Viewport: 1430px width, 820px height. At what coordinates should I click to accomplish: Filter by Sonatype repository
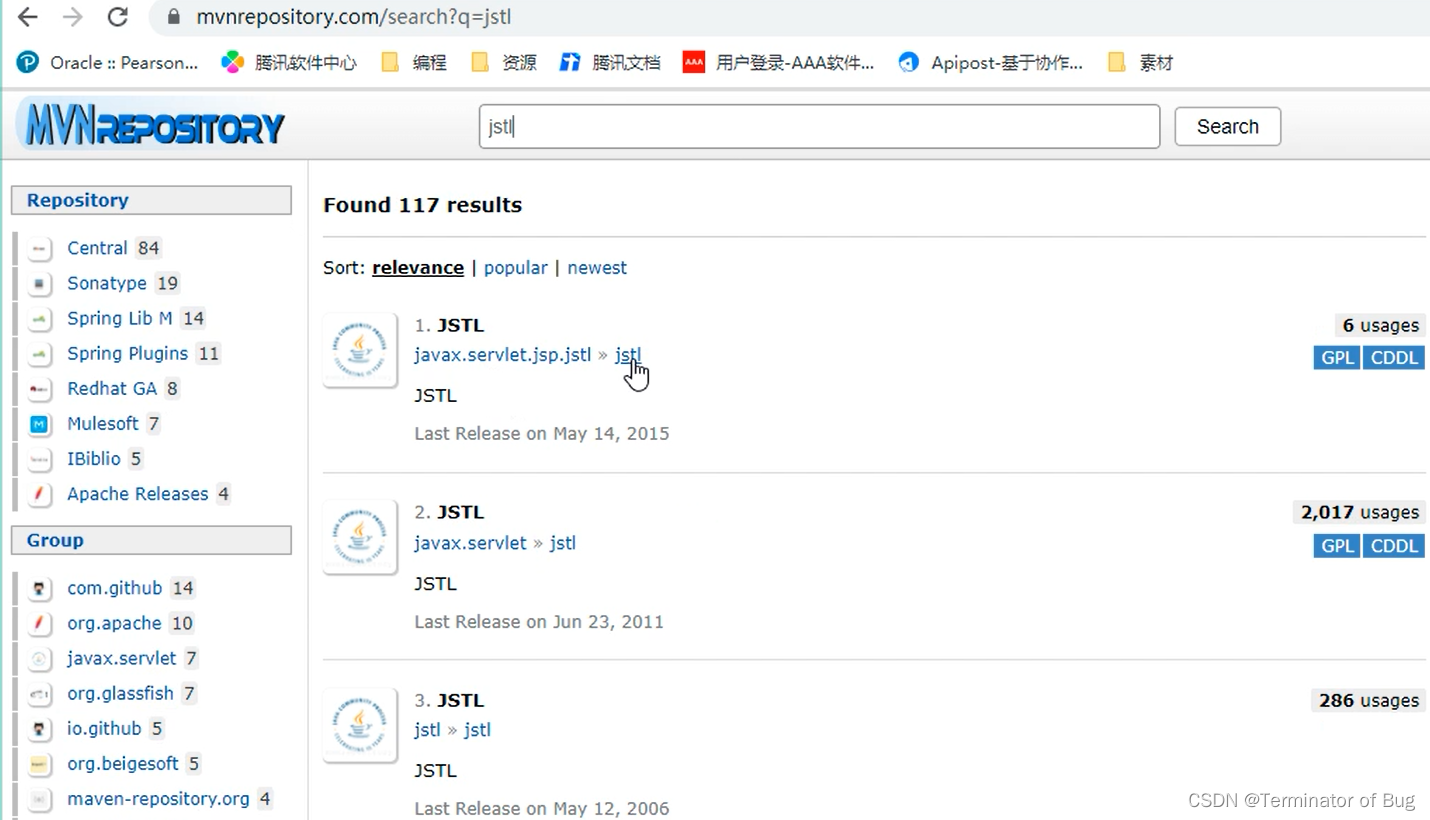[x=107, y=283]
